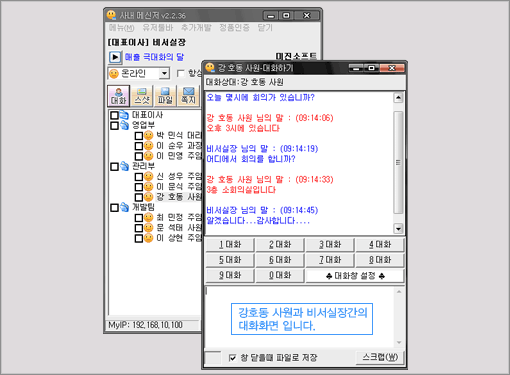Select 신 성우 주임 in the user tree
The width and height of the screenshot is (510, 375).
(x=179, y=176)
